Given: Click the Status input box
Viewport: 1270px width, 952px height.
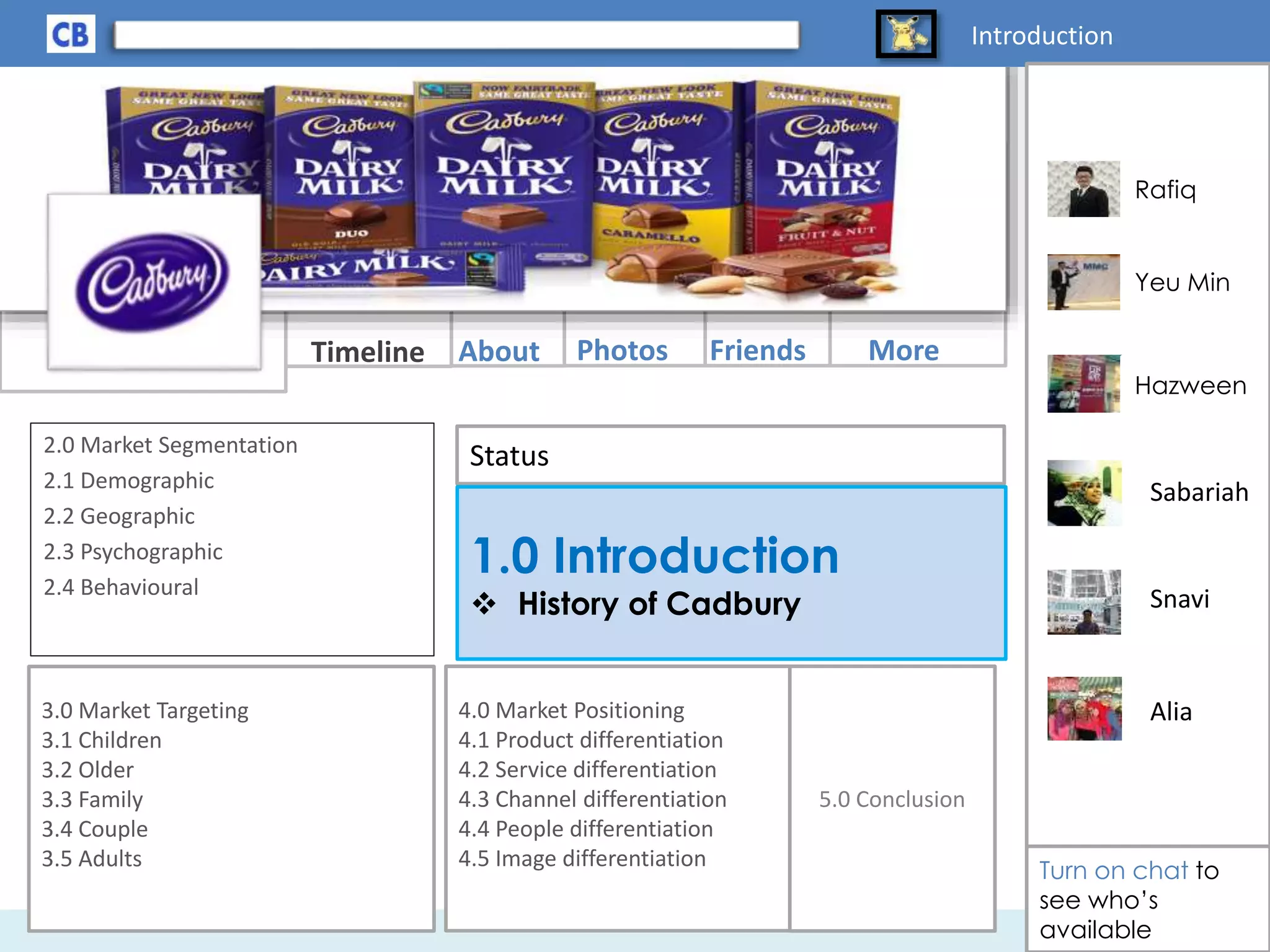Looking at the screenshot, I should coord(730,456).
